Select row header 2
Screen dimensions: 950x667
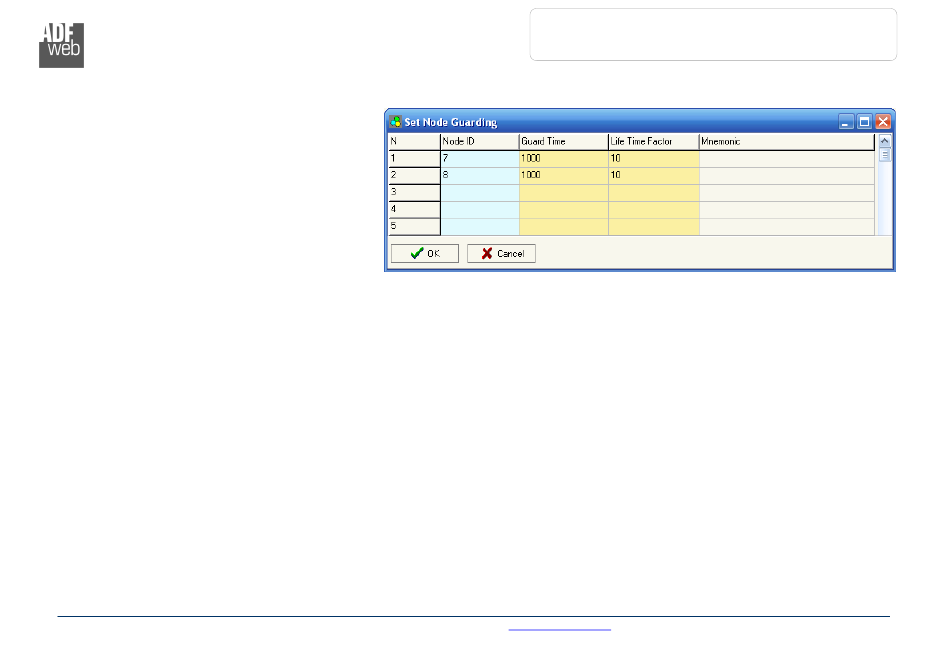pyautogui.click(x=414, y=176)
